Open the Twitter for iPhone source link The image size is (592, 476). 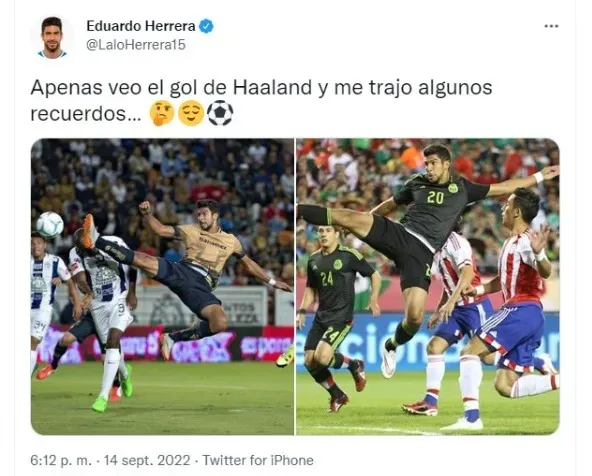[258, 460]
